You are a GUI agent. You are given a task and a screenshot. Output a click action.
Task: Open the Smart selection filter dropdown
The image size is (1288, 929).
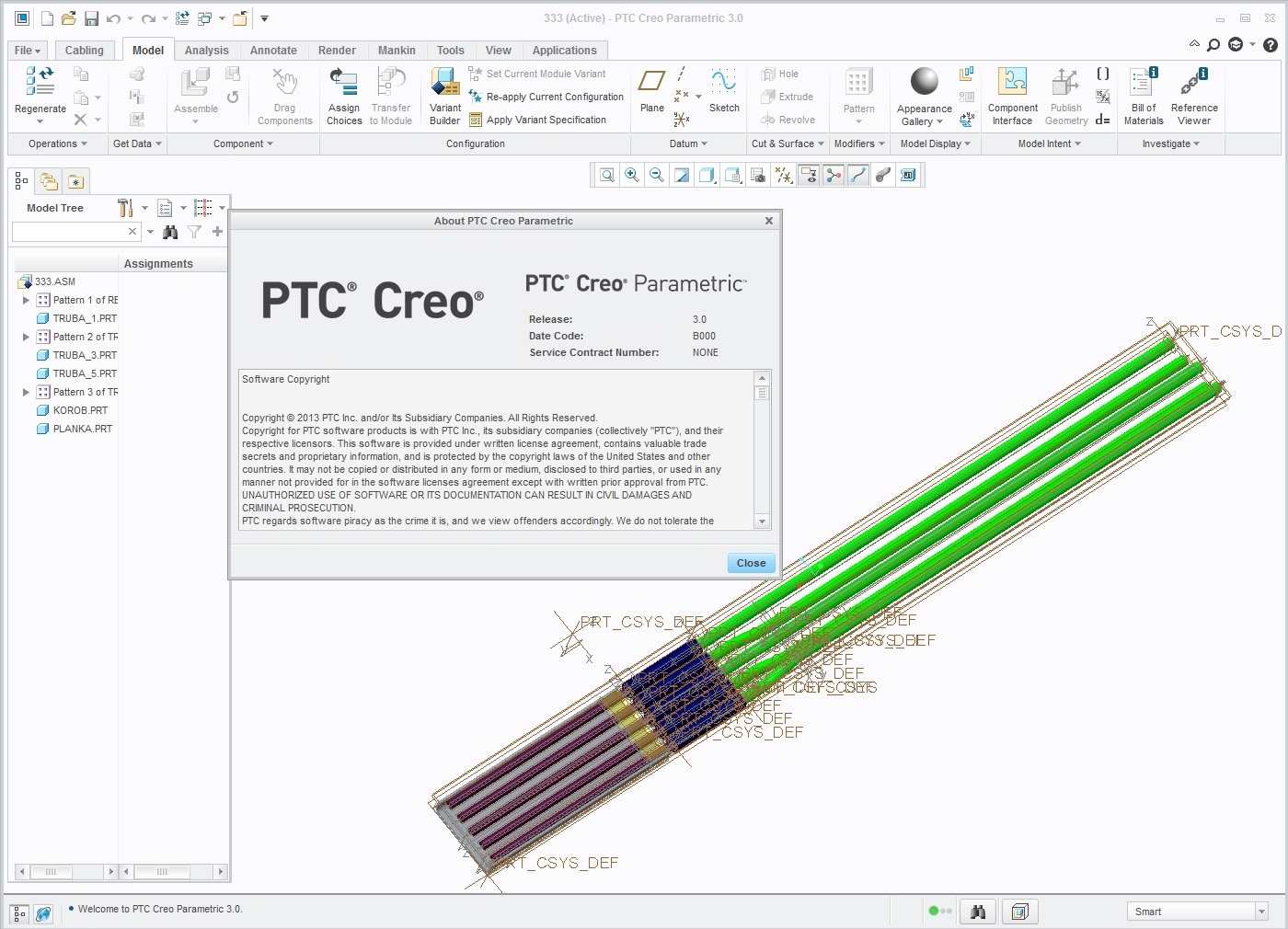tap(1261, 912)
